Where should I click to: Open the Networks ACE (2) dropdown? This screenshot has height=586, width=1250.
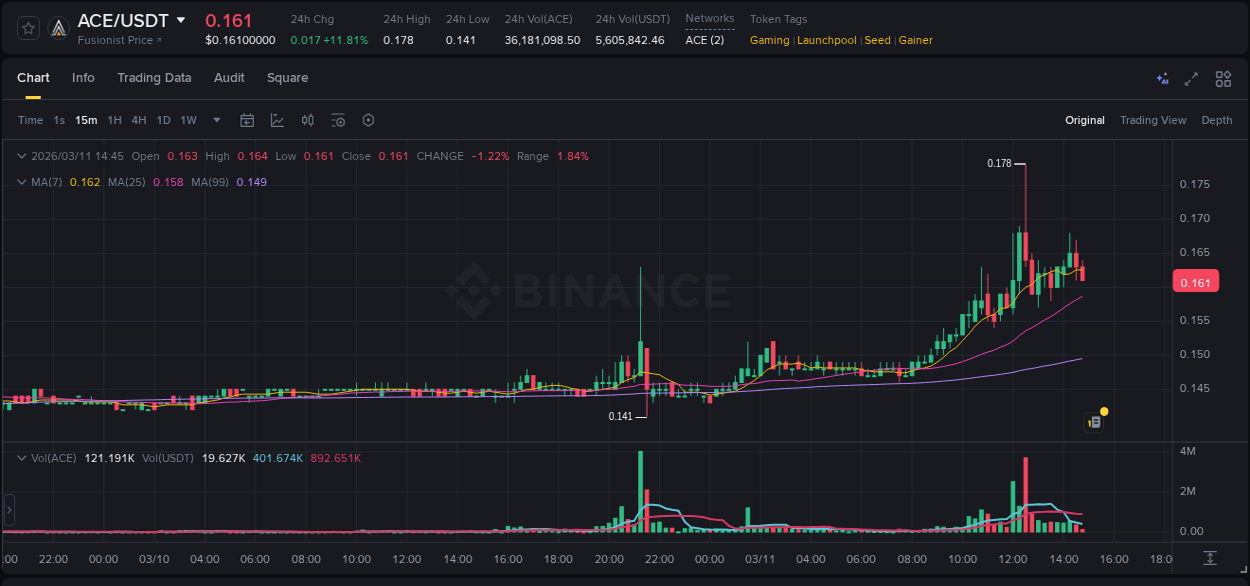(705, 40)
